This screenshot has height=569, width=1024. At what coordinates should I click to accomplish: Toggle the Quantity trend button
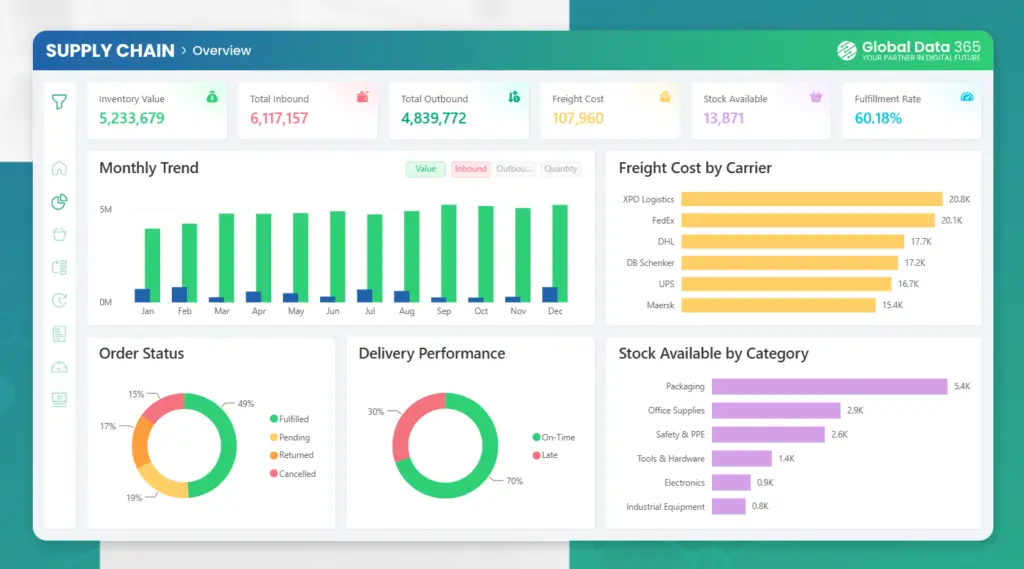point(560,169)
